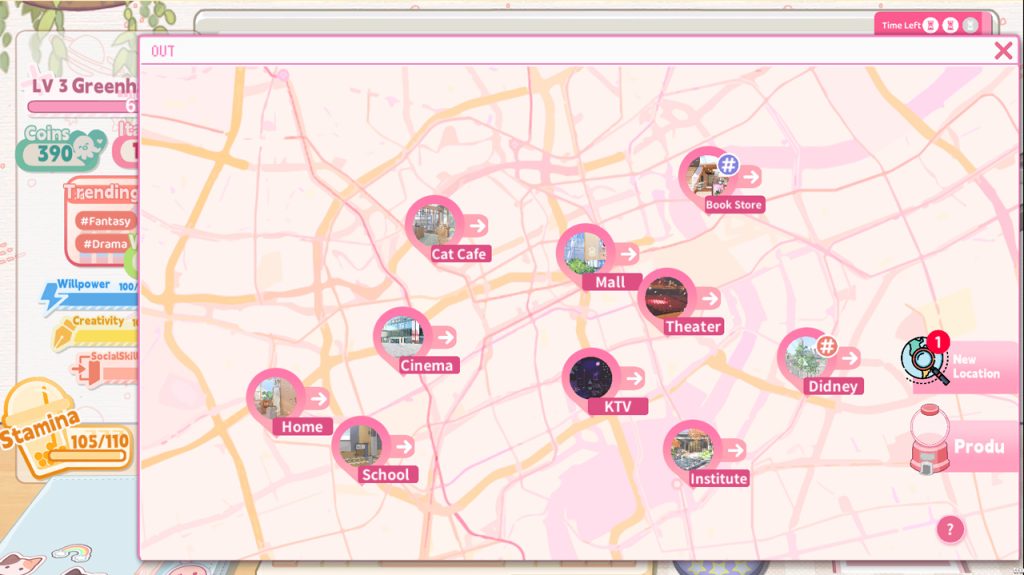1024x575 pixels.
Task: Visit the Theater location icon
Action: [666, 296]
